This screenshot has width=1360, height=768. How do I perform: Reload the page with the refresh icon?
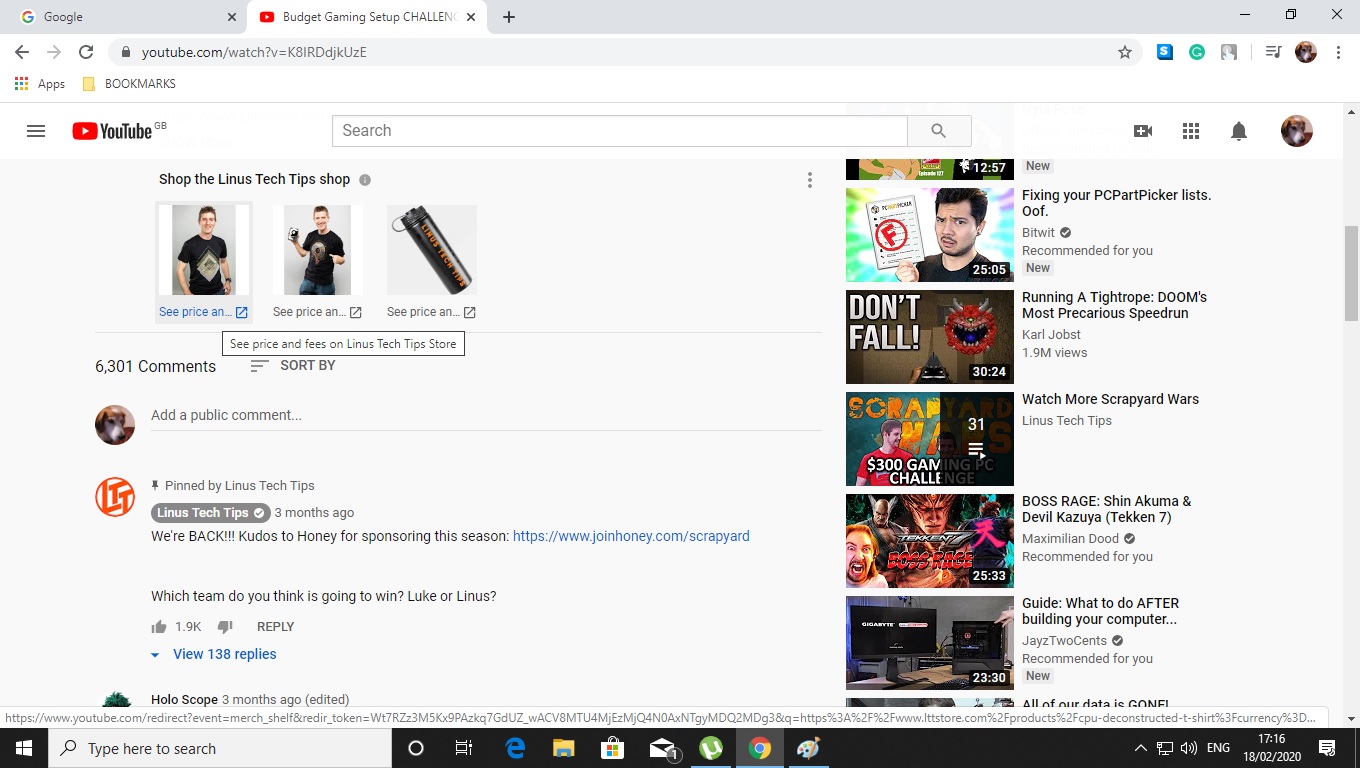[x=86, y=52]
